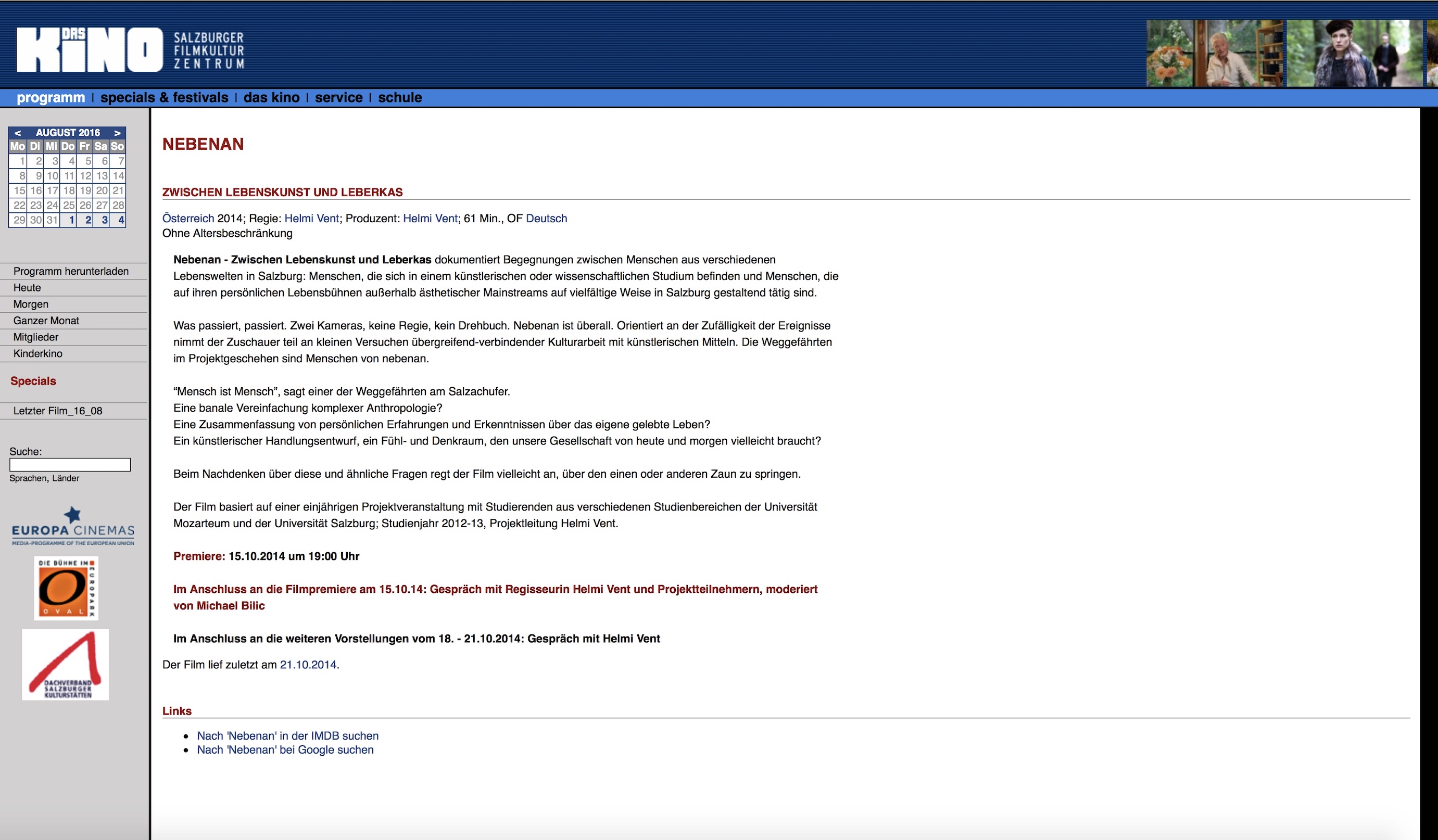
Task: Search 'Nebenan' in IMDB link
Action: (x=287, y=736)
